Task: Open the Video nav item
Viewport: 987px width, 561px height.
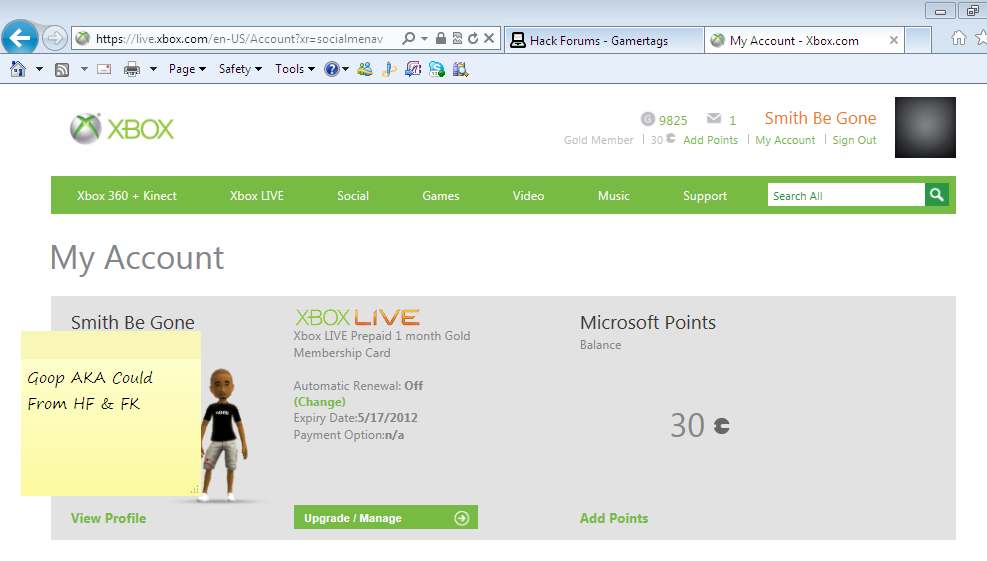Action: (x=528, y=196)
